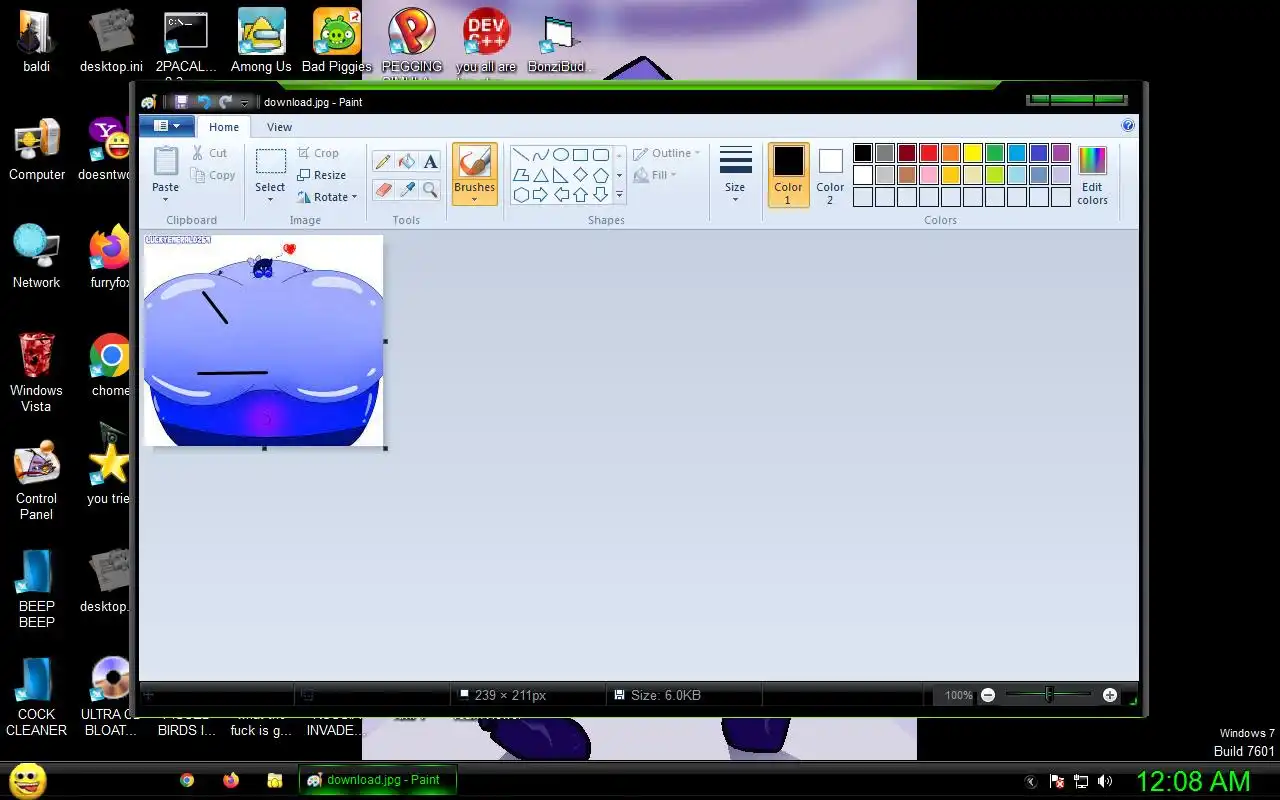Image resolution: width=1280 pixels, height=800 pixels.
Task: Expand the full Shapes gallery
Action: [x=619, y=195]
